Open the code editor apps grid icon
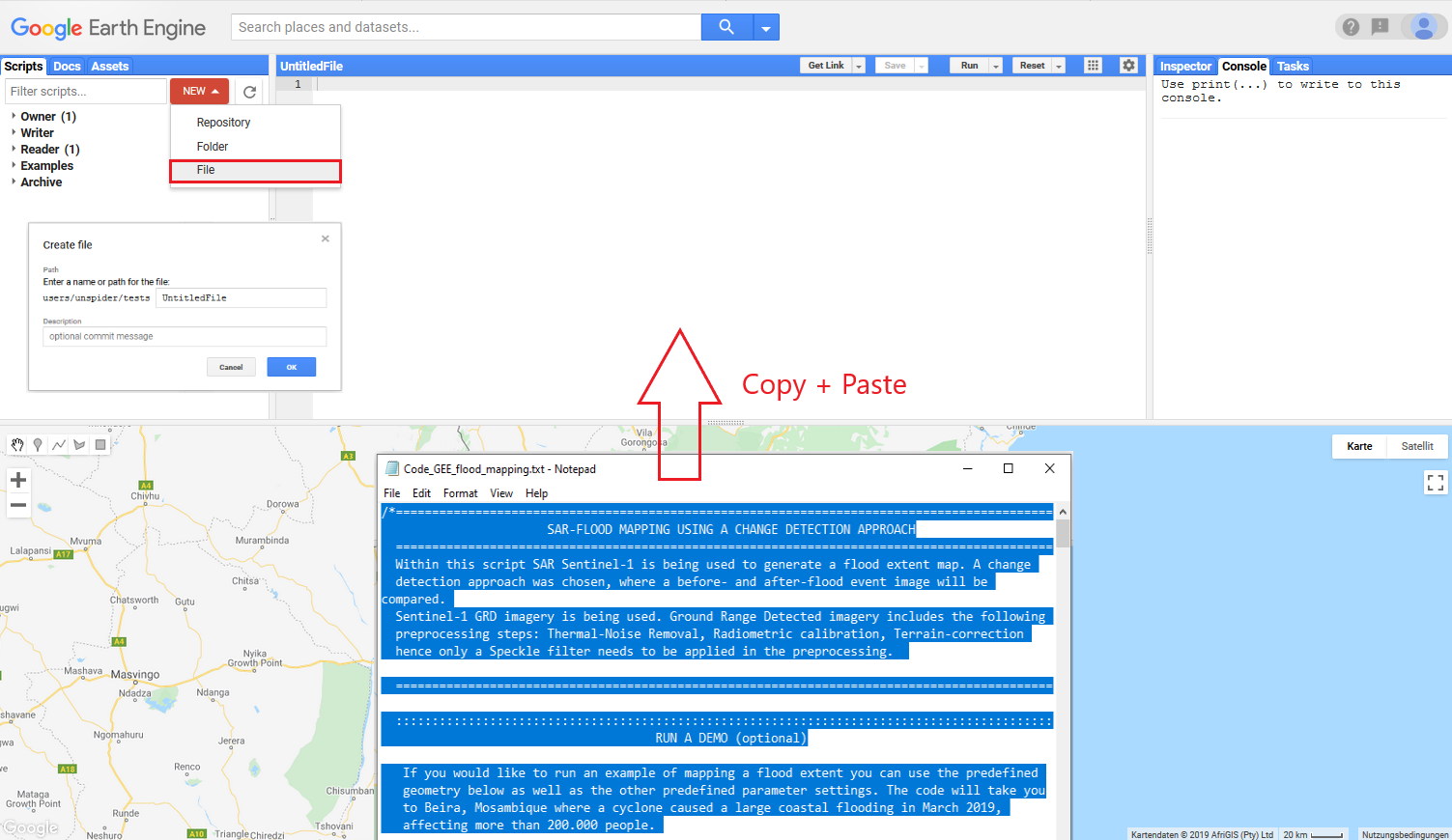Screen dimensions: 1452x840 click(x=1093, y=64)
